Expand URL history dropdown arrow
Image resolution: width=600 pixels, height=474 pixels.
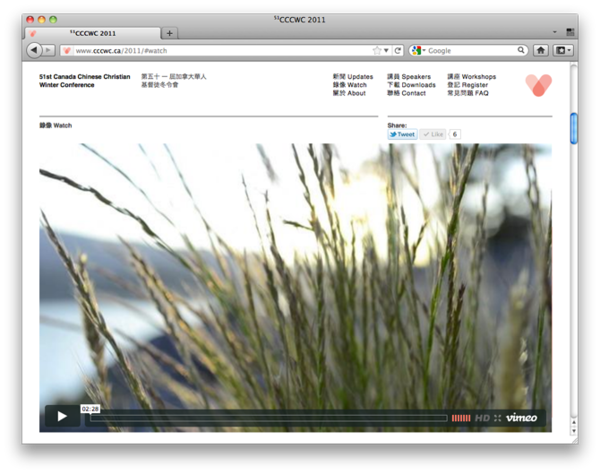[x=387, y=50]
